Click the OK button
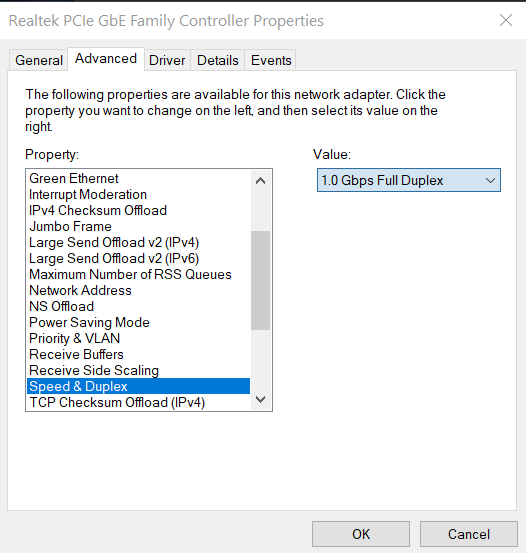This screenshot has height=553, width=526. (361, 534)
